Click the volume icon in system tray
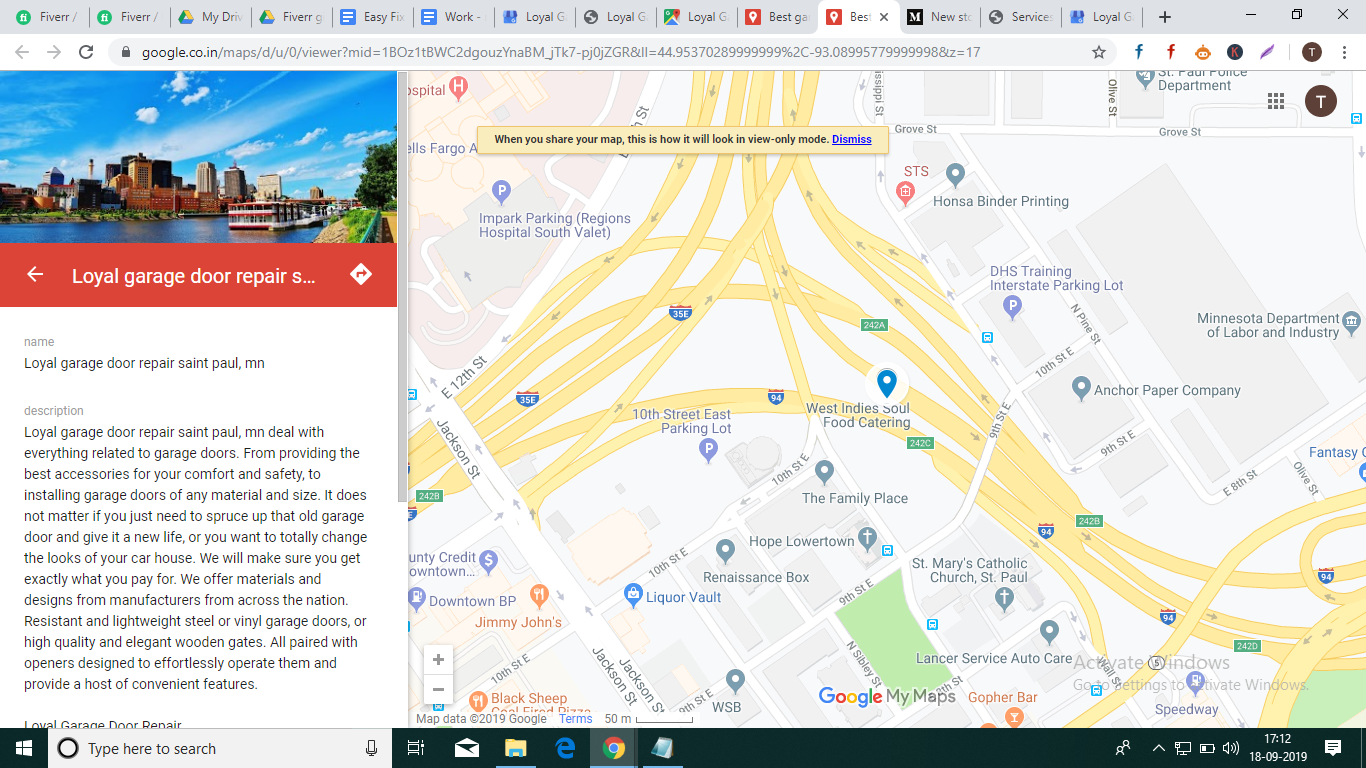The width and height of the screenshot is (1366, 768). [x=1230, y=748]
